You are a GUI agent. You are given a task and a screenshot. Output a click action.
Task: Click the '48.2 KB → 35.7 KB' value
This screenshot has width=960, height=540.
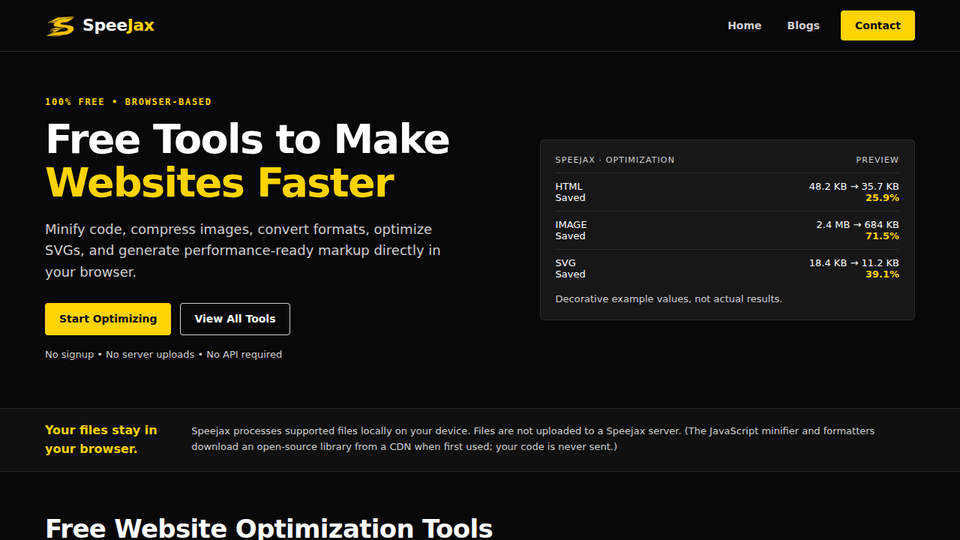(x=853, y=187)
